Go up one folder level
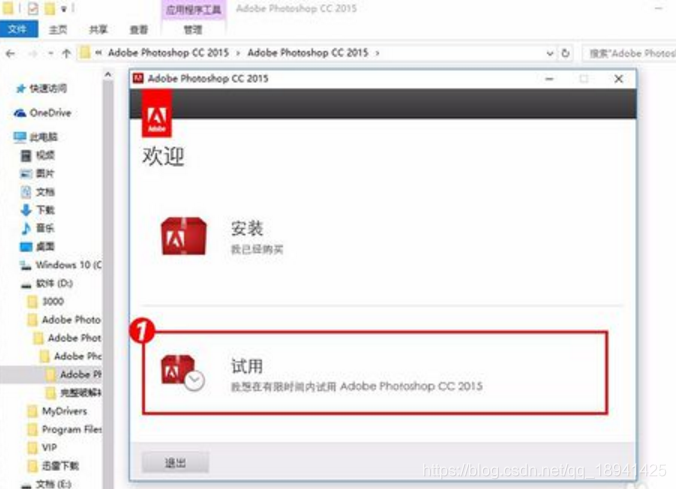The width and height of the screenshot is (676, 489). pos(66,53)
